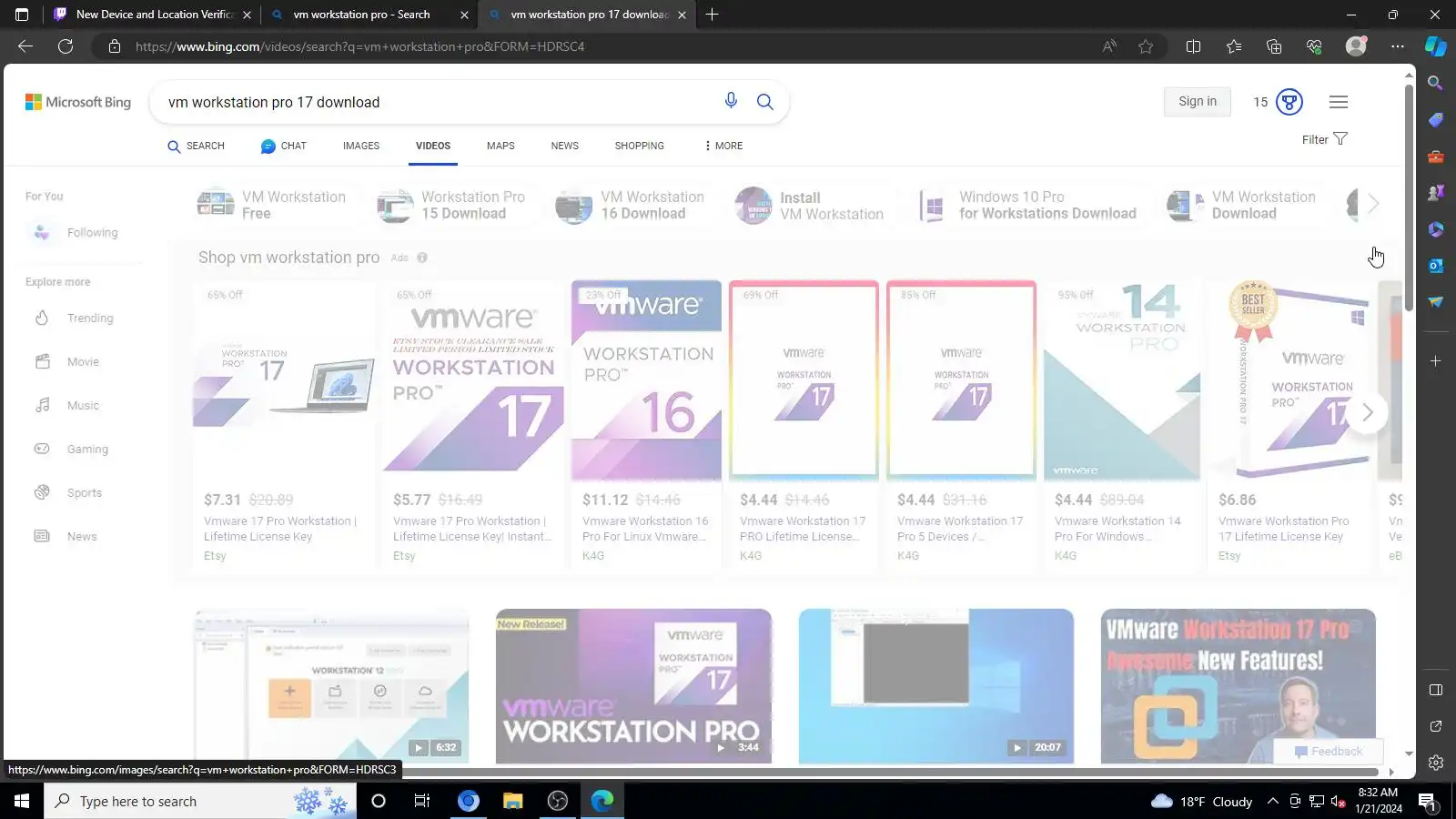1456x819 pixels.
Task: Add page to favorites star icon
Action: (1146, 46)
